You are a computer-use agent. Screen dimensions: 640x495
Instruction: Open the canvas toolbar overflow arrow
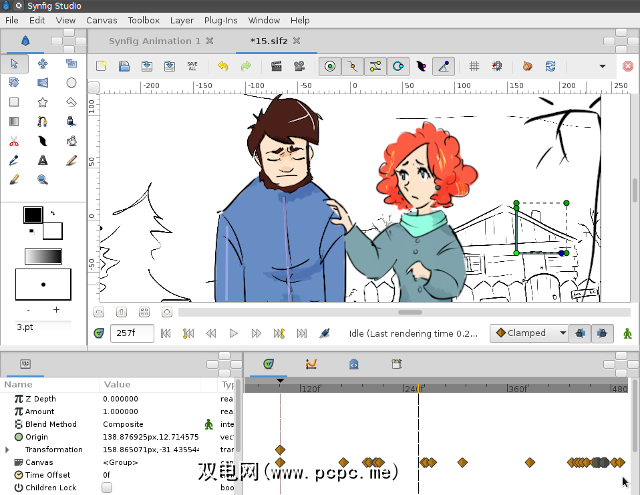tap(602, 67)
